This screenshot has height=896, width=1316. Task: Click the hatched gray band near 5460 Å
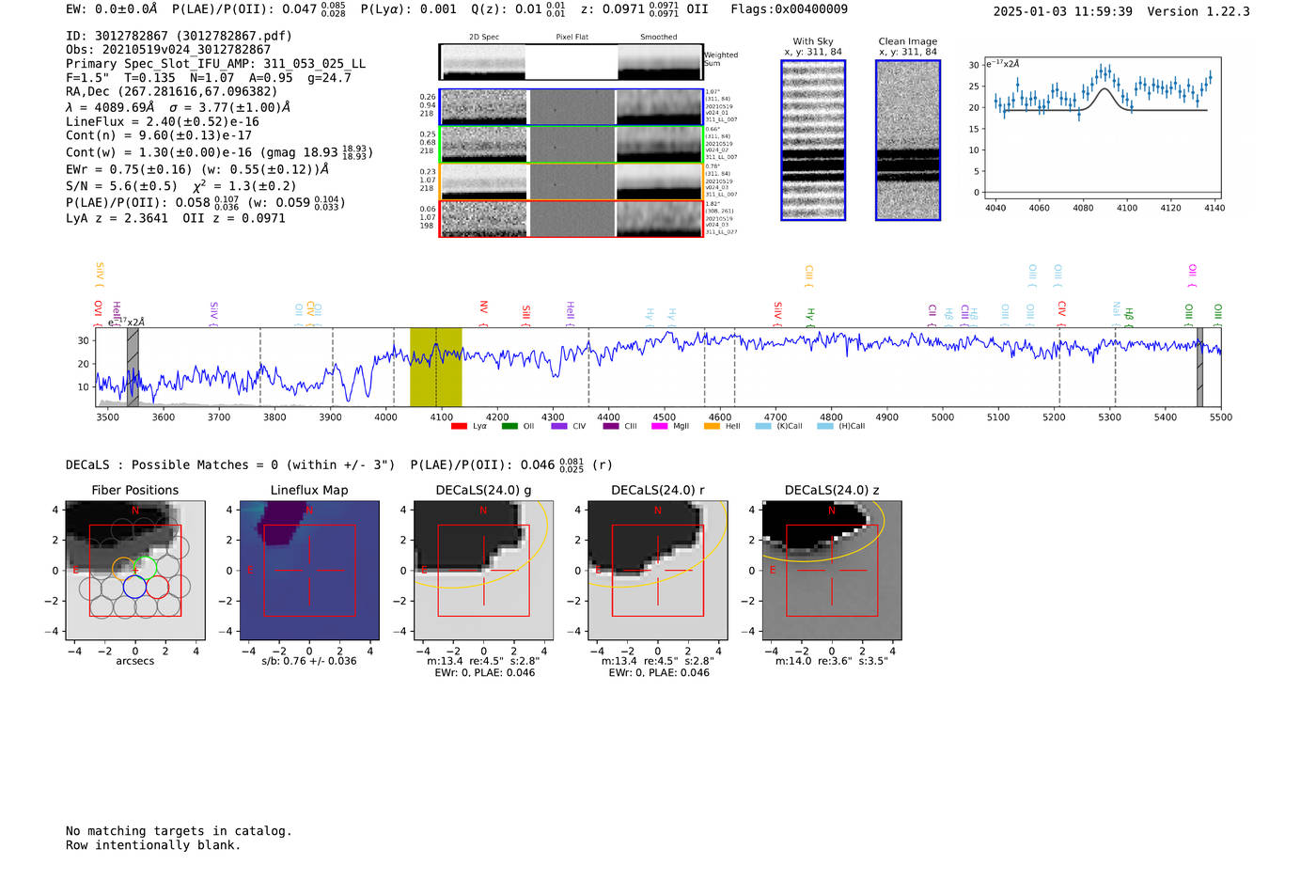point(1199,367)
